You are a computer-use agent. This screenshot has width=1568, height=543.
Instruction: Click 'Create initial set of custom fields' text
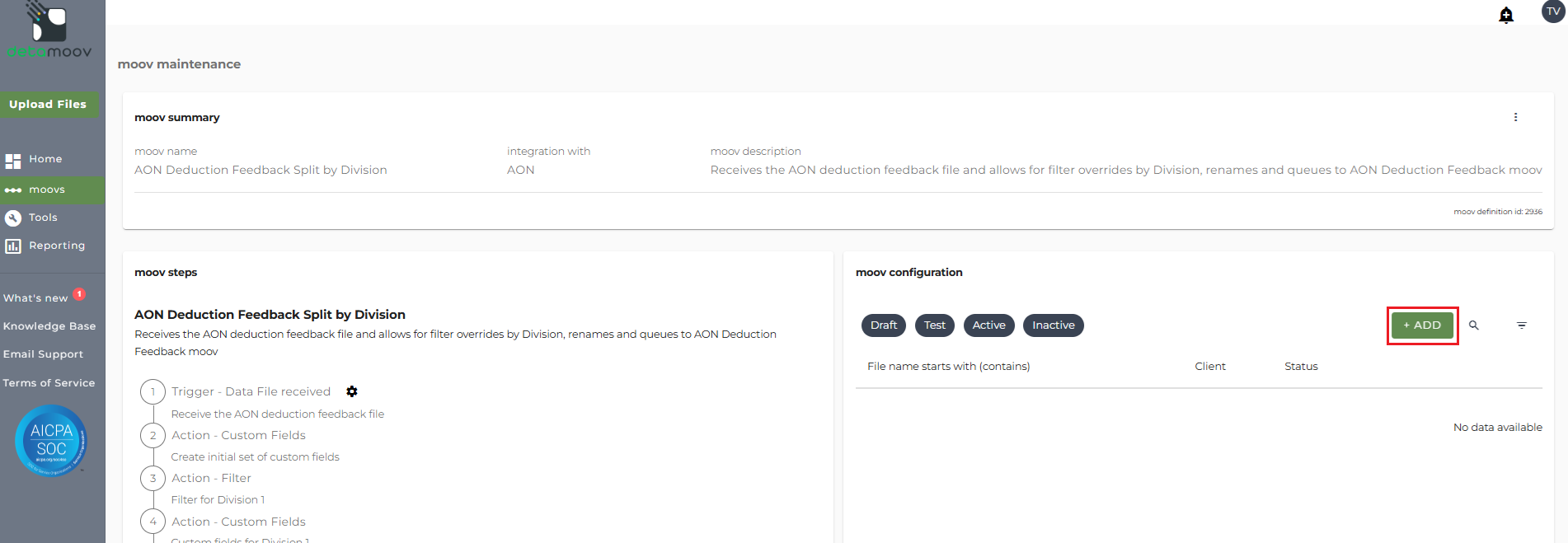[x=256, y=457]
